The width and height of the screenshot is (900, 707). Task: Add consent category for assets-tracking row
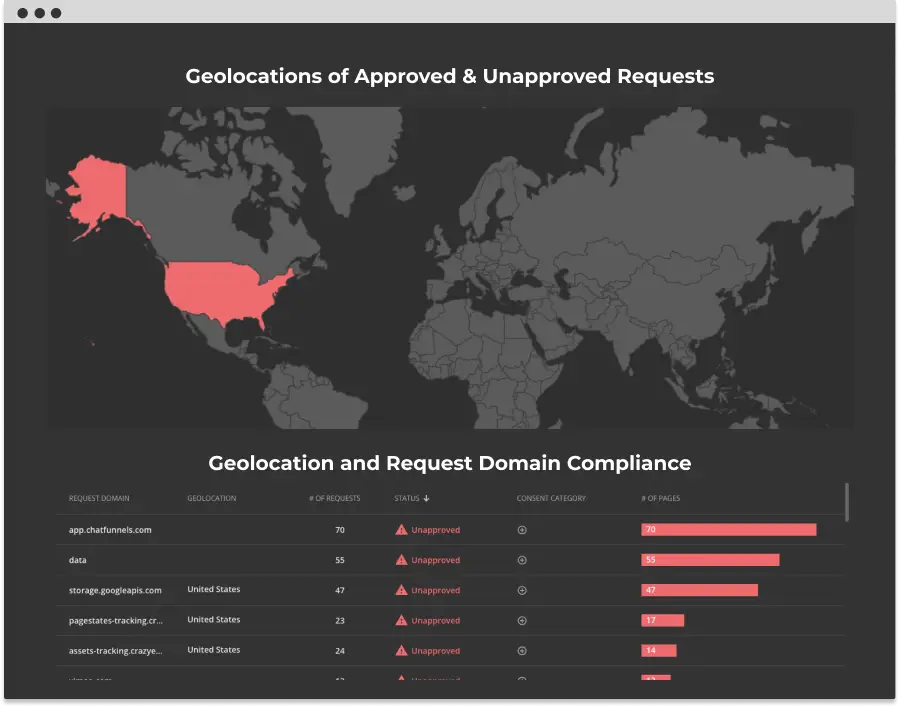pos(522,651)
